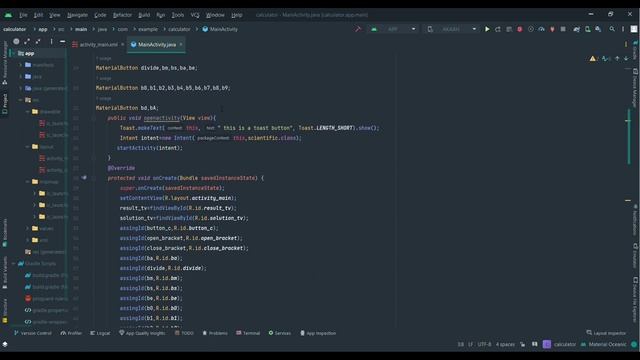This screenshot has height=360, width=640.
Task: Expand the values folder in the project tree
Action: 28,229
